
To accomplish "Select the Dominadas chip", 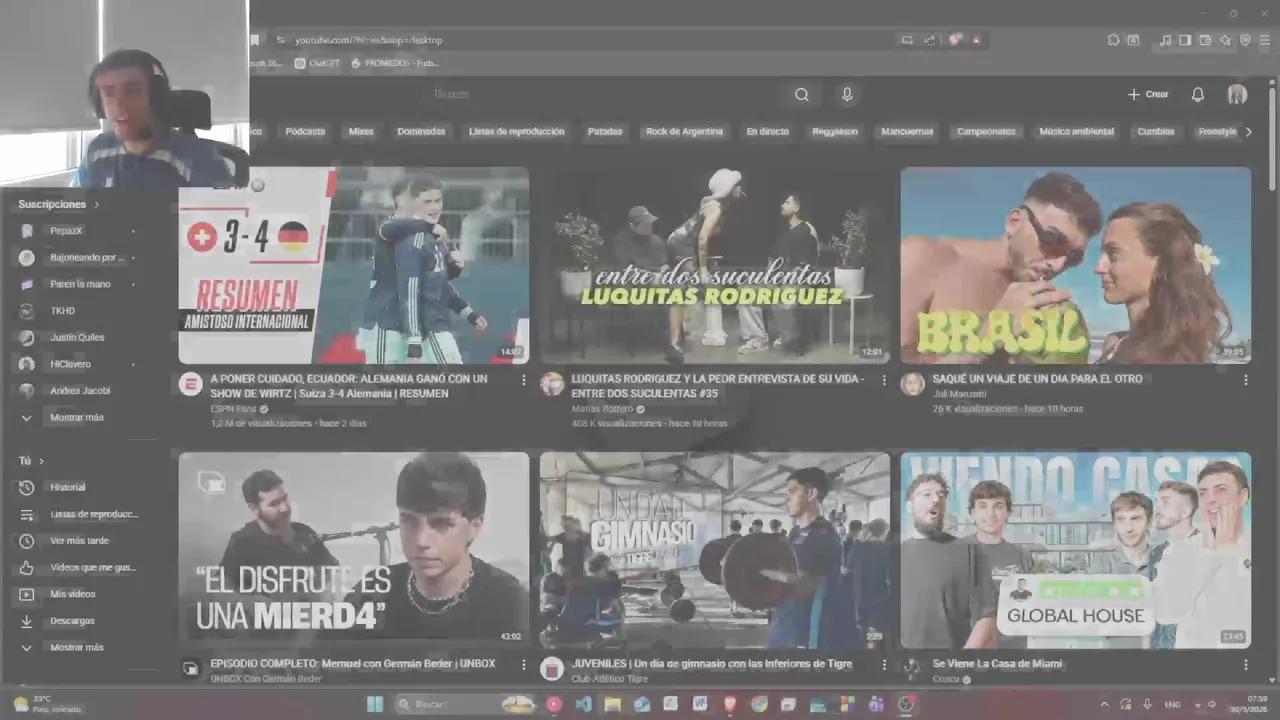I will 421,131.
